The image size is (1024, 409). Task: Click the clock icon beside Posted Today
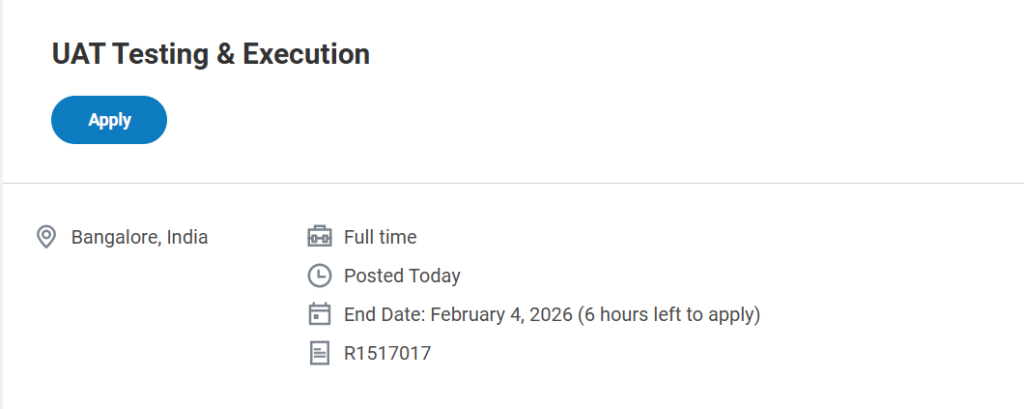tap(318, 275)
